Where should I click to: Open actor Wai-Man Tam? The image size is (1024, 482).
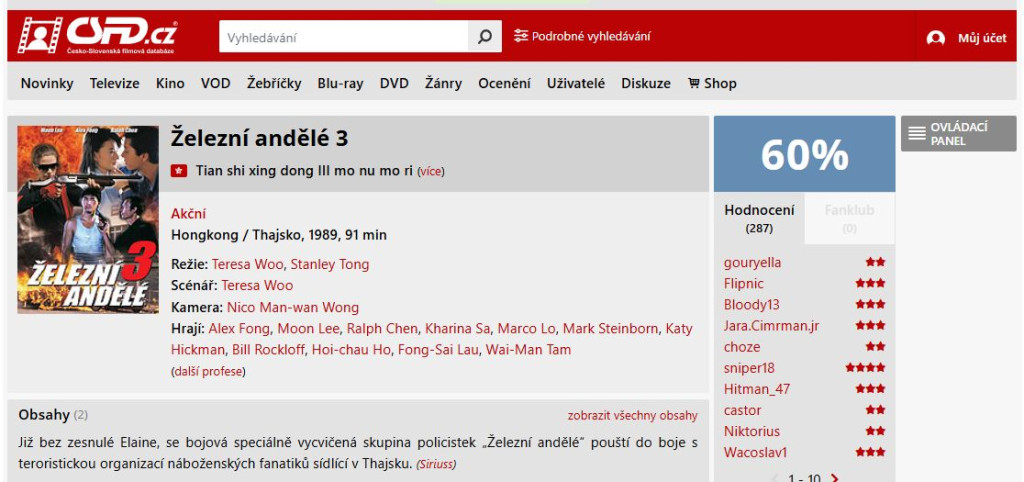click(528, 349)
